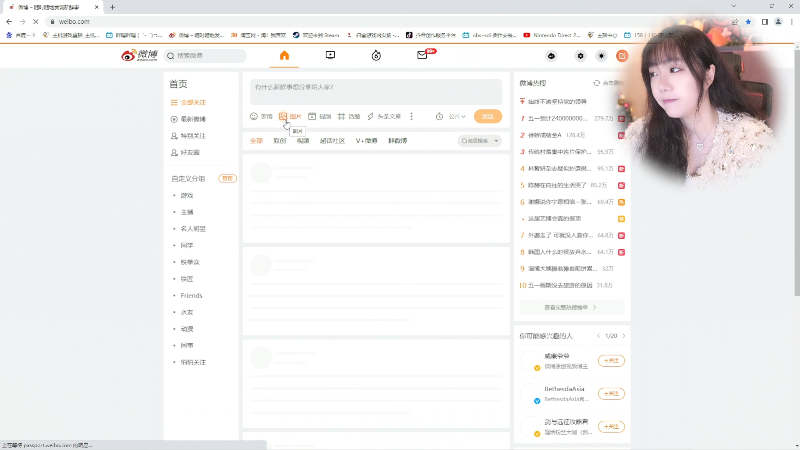
Task: Go to the previous page of suggested people
Action: (598, 336)
